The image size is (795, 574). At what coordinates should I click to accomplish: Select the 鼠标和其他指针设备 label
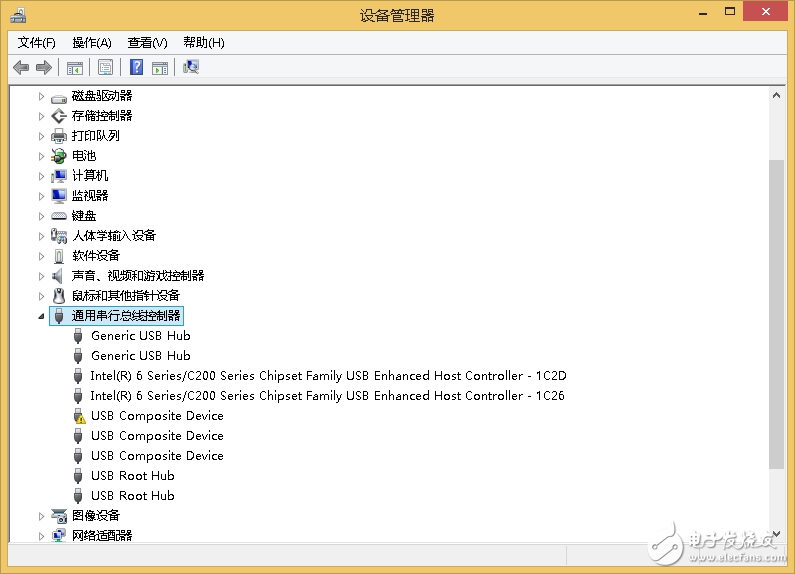pos(126,296)
